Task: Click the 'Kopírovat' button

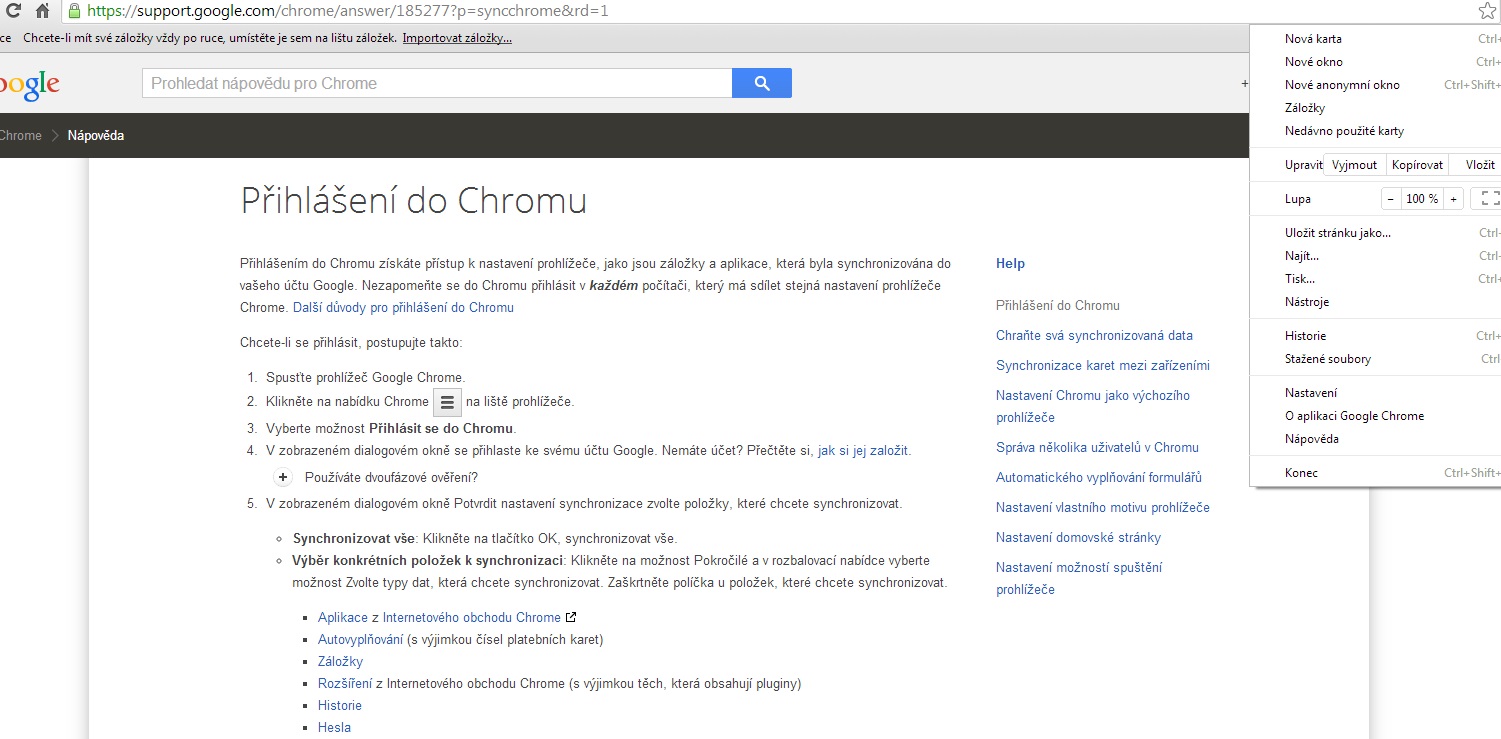Action: pos(1418,165)
